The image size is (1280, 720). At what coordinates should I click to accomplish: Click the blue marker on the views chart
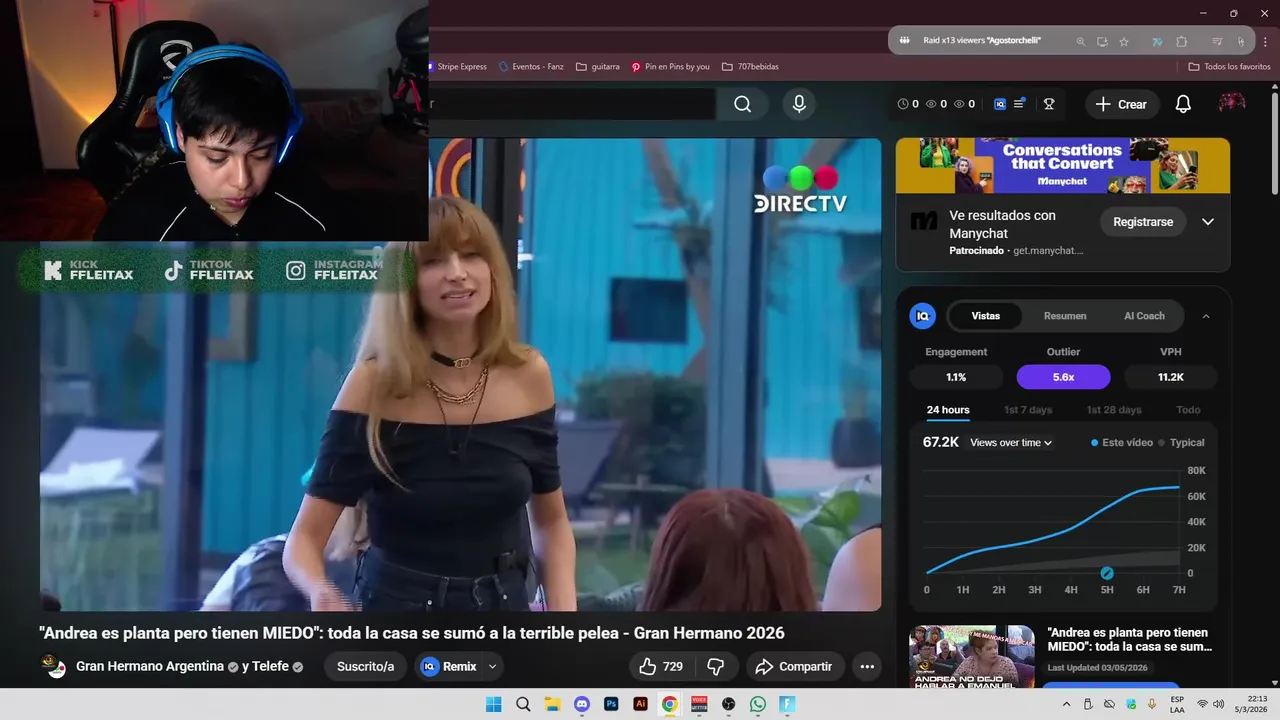pos(1107,573)
